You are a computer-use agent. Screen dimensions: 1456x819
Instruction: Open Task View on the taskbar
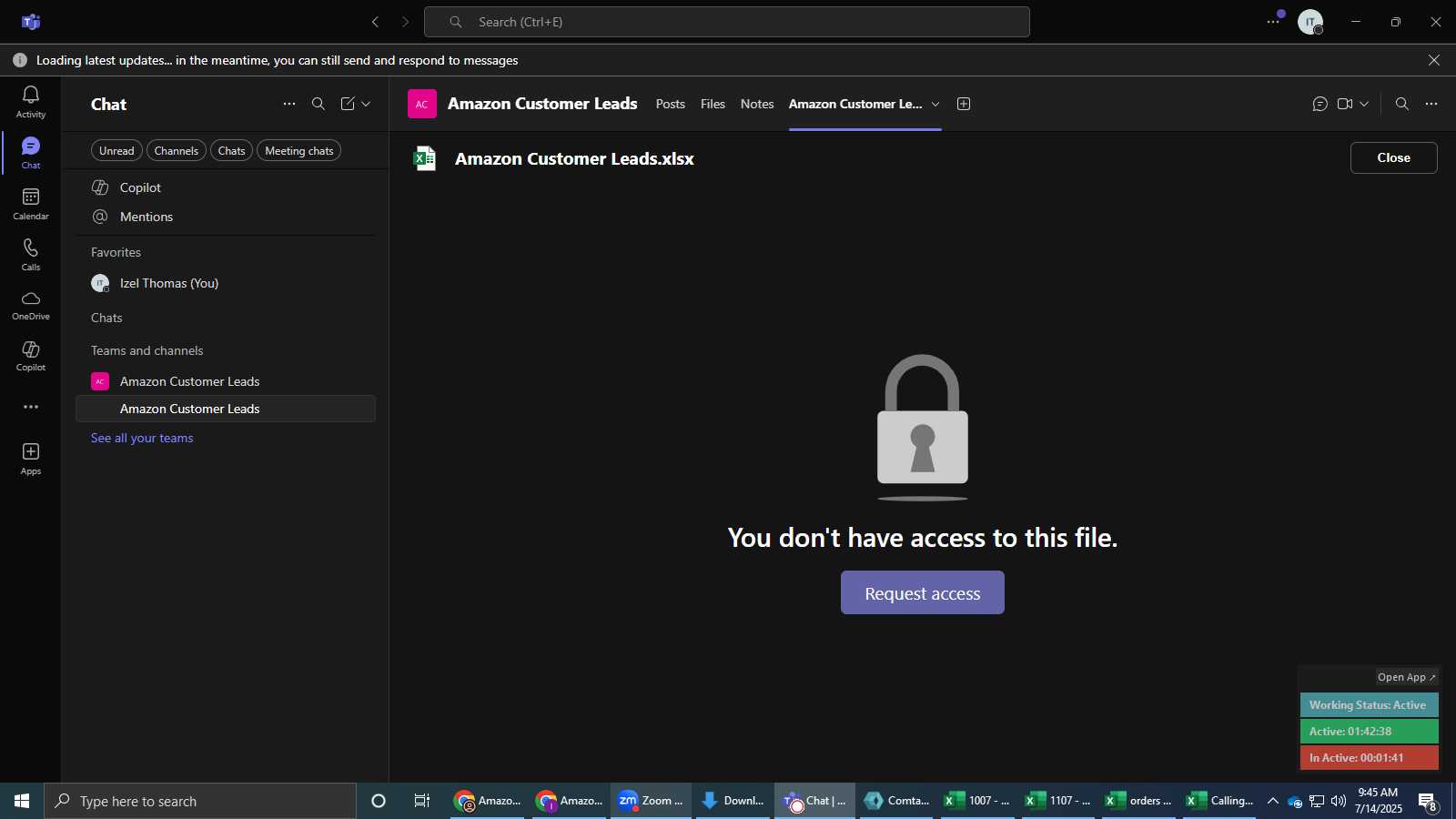(x=422, y=801)
